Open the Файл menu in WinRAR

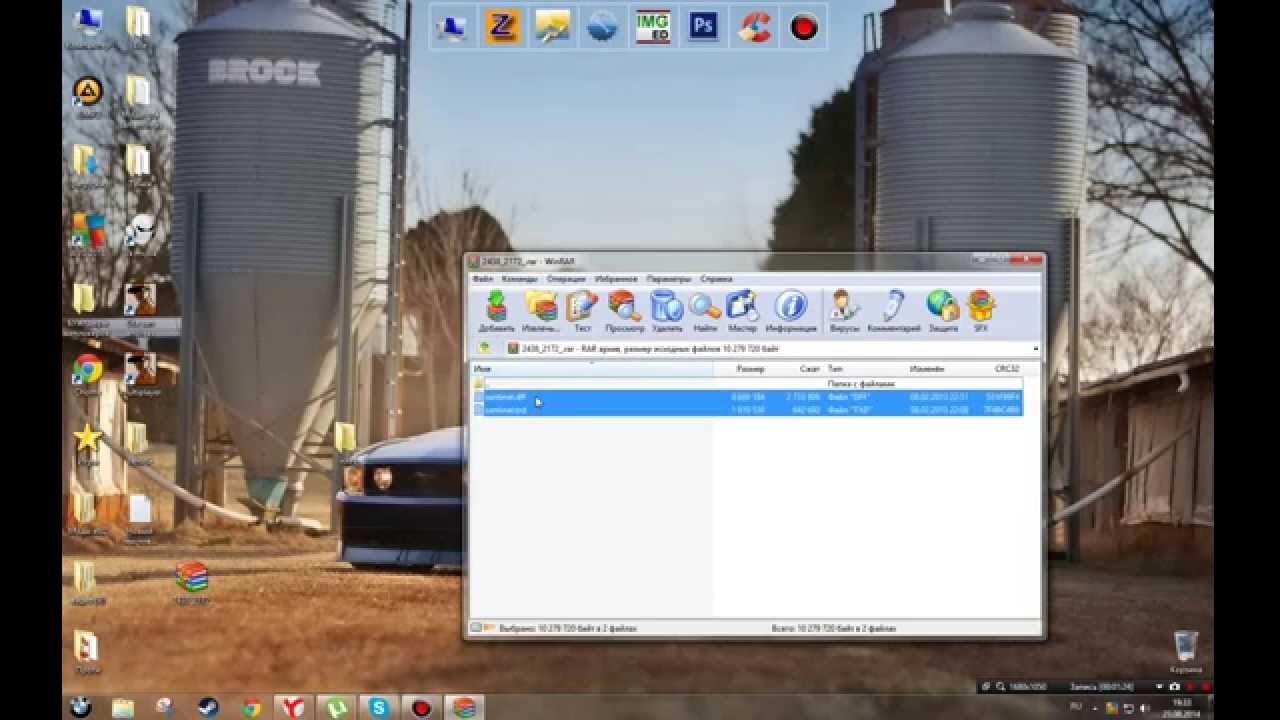coord(483,279)
